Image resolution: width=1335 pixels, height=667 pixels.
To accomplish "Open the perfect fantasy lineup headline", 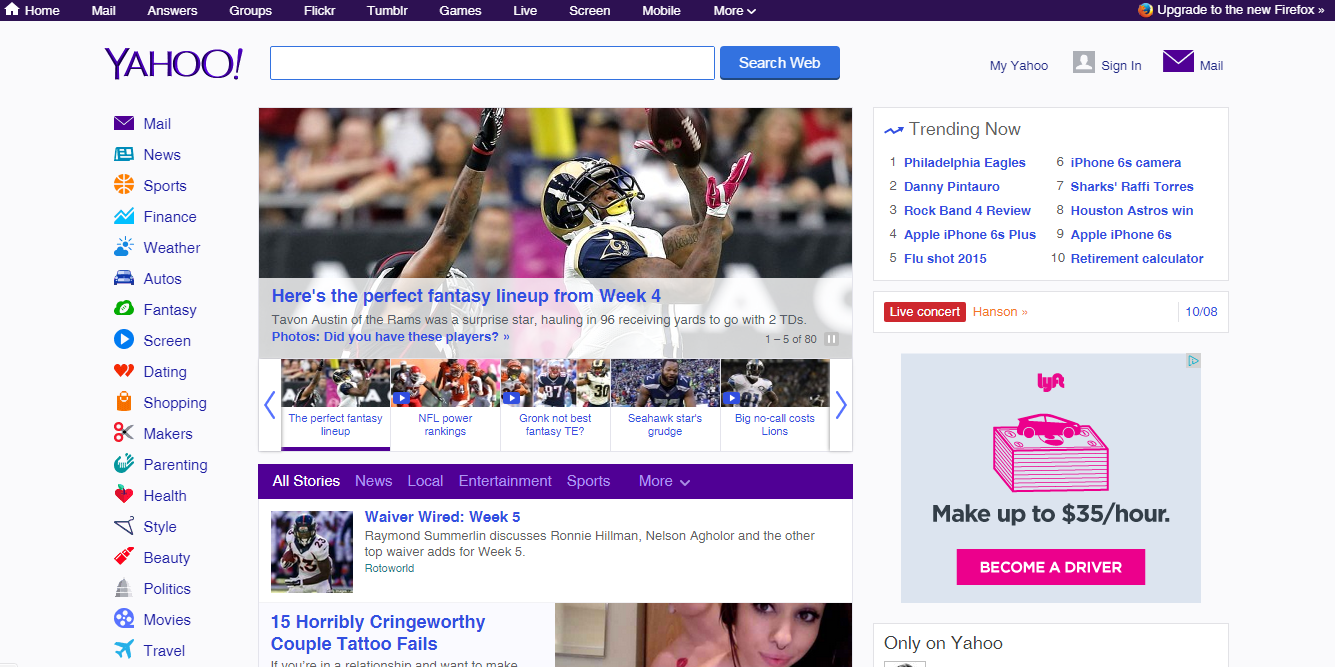I will (x=466, y=296).
